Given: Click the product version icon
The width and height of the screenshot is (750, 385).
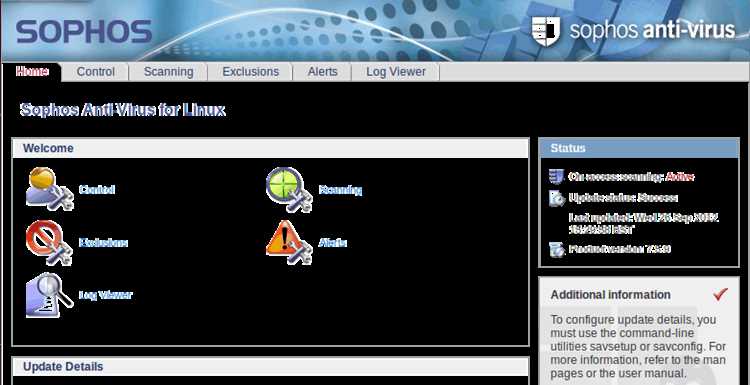Looking at the screenshot, I should point(557,249).
